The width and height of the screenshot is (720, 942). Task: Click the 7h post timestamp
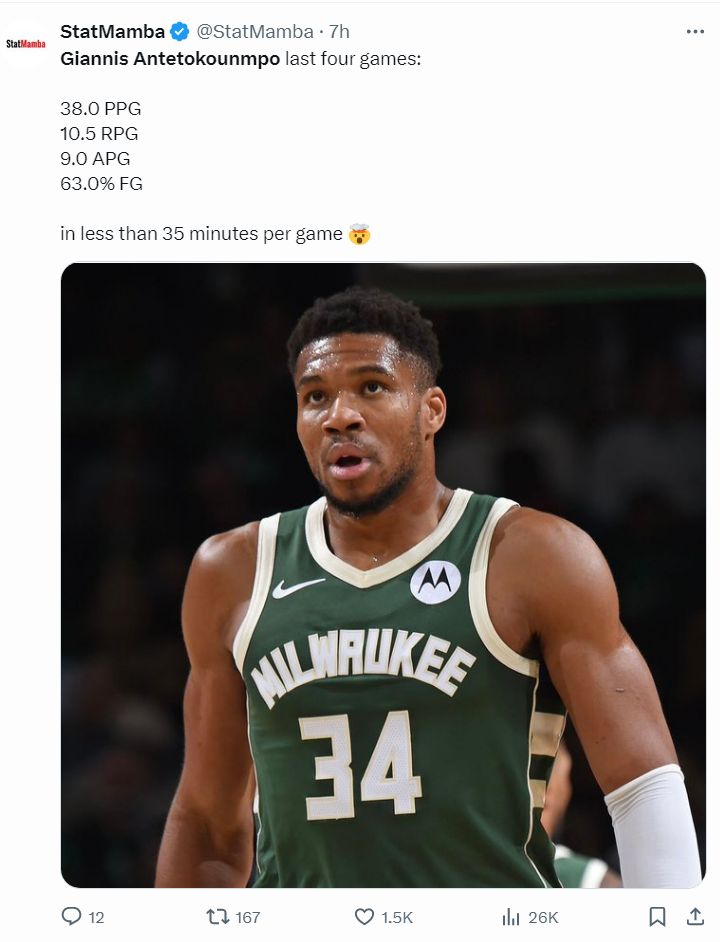[340, 32]
